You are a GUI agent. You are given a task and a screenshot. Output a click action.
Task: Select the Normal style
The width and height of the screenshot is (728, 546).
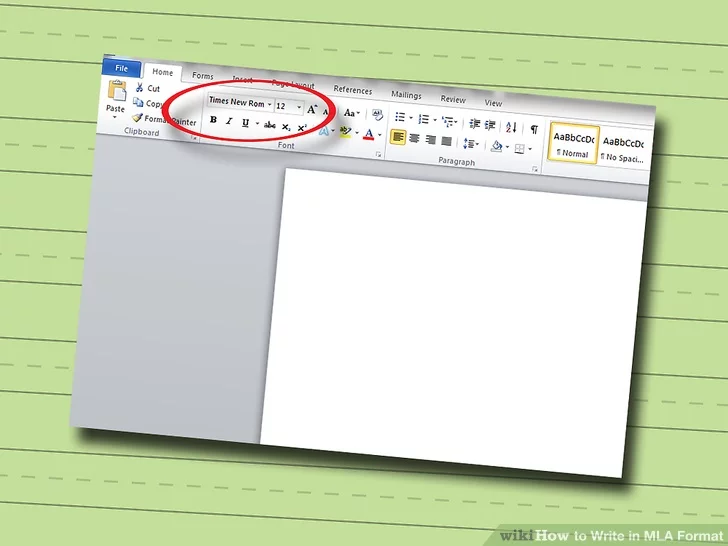(574, 145)
